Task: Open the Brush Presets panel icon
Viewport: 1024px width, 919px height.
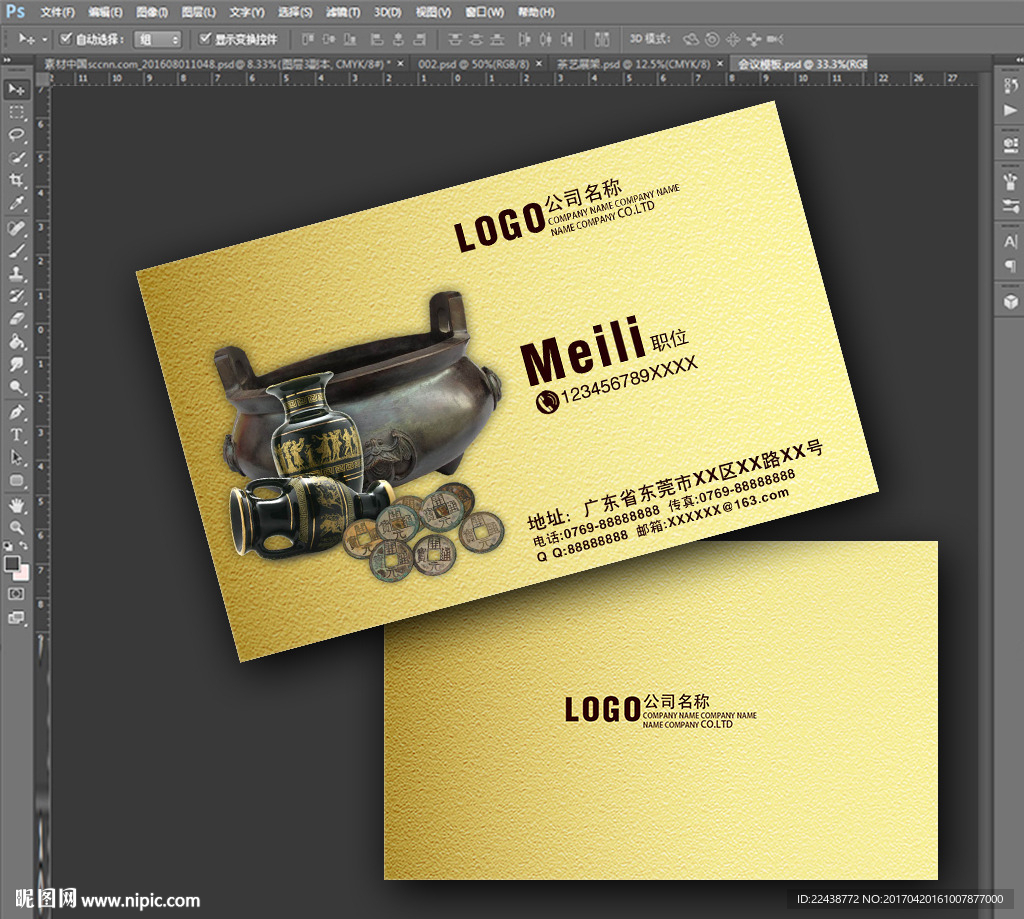Action: pyautogui.click(x=1010, y=181)
